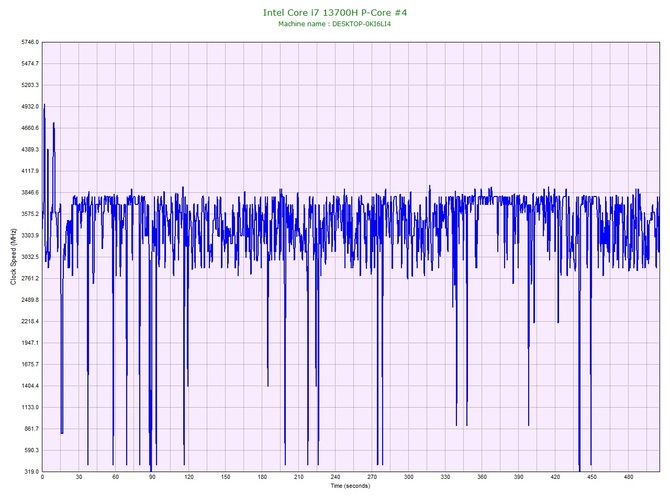
Task: Select the 3303.9 y-axis value
Action: click(x=30, y=235)
